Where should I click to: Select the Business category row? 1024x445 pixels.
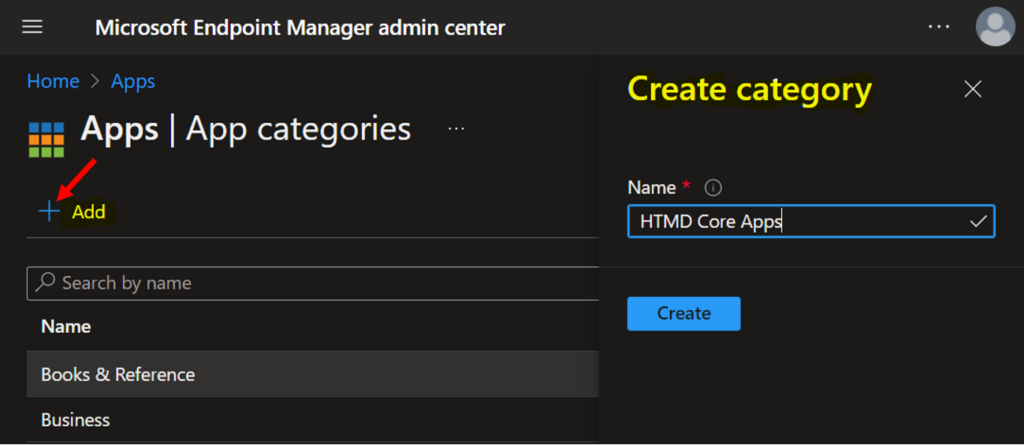313,420
